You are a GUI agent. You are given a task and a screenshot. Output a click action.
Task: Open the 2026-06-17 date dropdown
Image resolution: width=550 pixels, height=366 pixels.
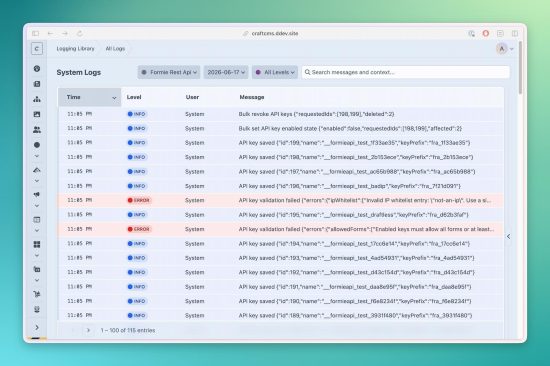226,72
